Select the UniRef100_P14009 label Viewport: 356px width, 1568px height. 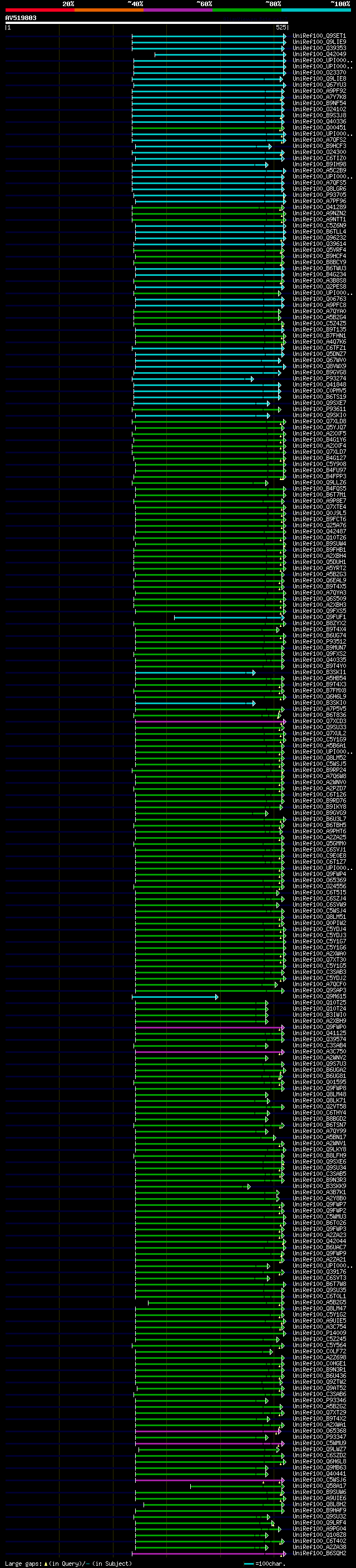[319, 1334]
